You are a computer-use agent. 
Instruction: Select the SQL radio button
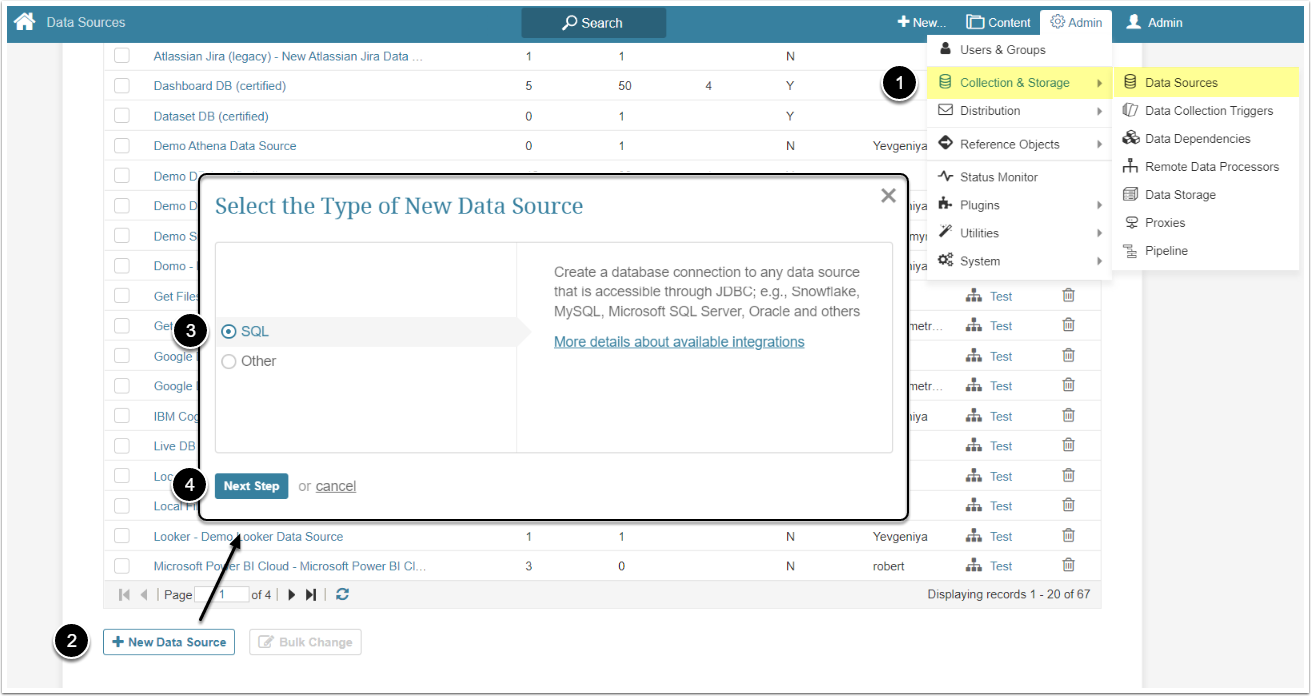229,331
